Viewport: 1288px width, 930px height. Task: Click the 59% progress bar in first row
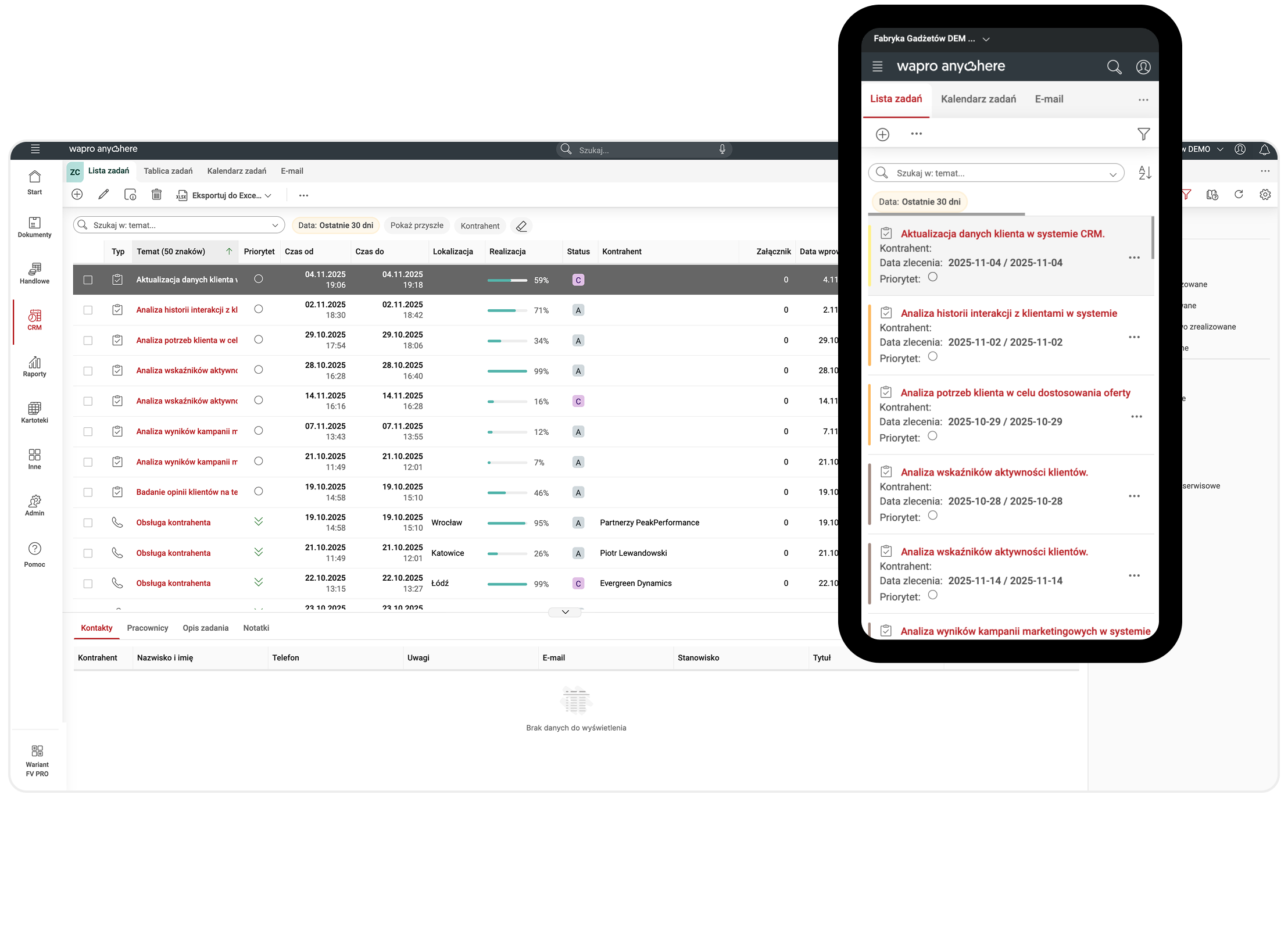click(x=507, y=280)
